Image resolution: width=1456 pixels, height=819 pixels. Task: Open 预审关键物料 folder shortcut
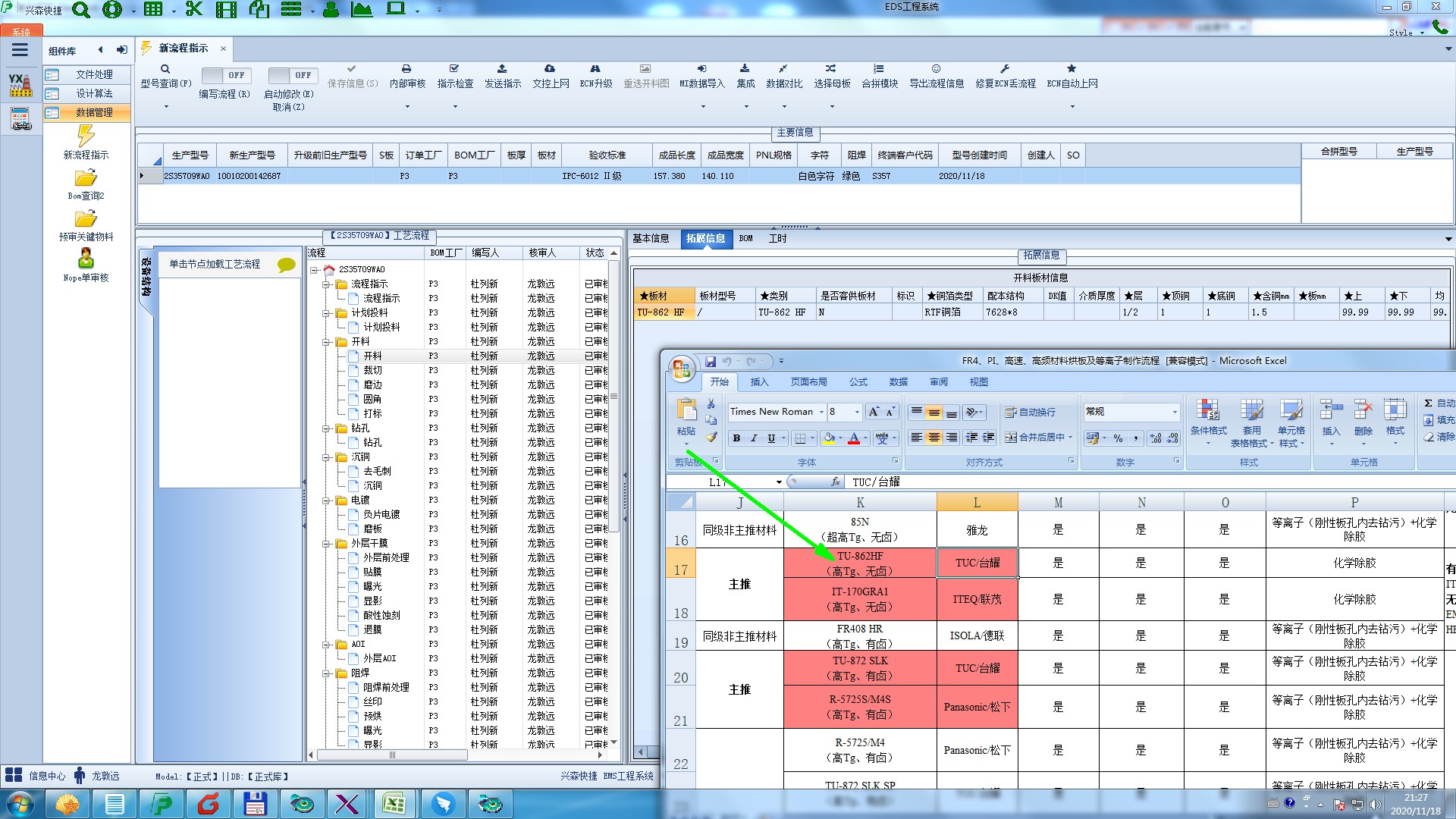point(86,225)
